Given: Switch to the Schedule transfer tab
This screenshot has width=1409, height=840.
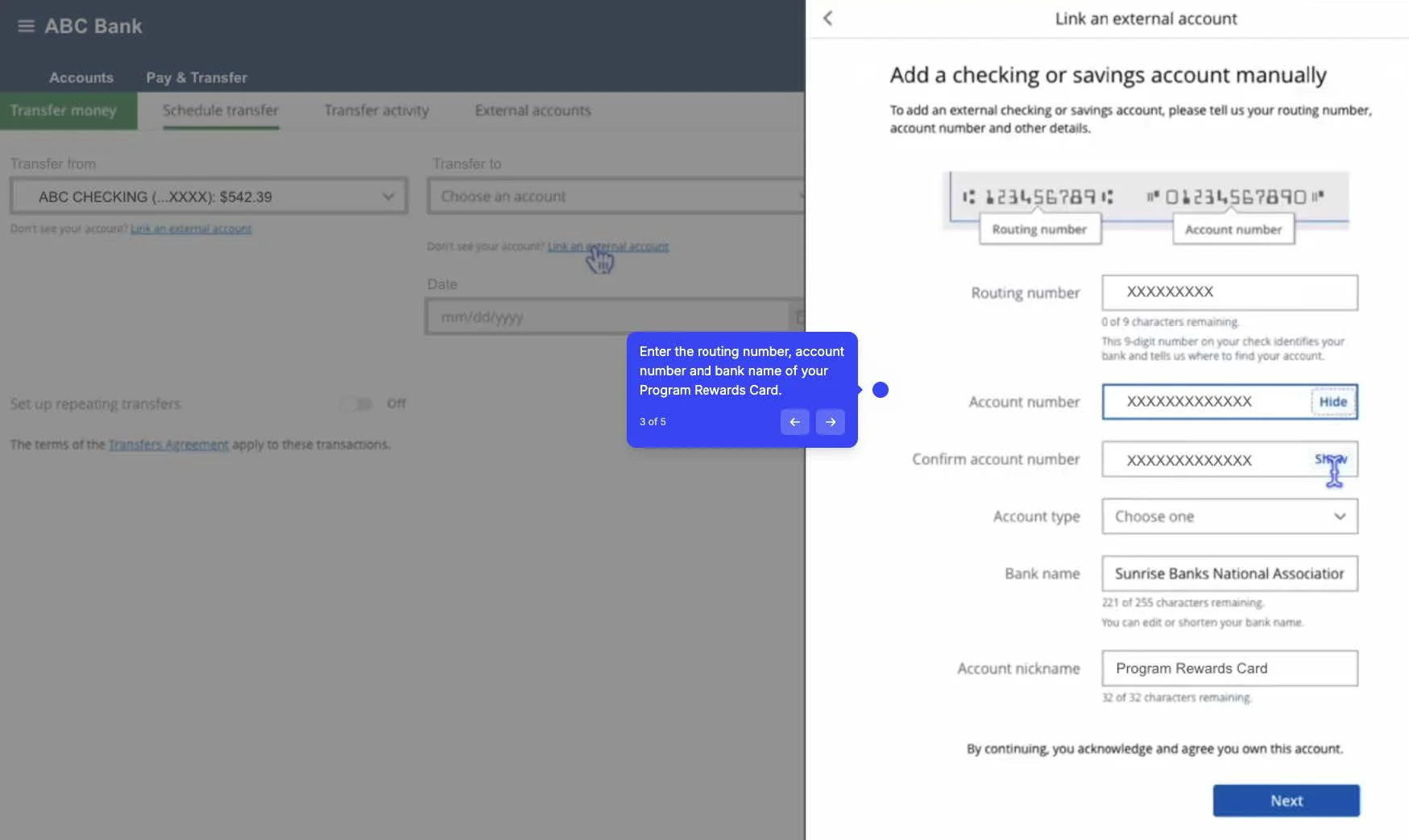Looking at the screenshot, I should 221,110.
